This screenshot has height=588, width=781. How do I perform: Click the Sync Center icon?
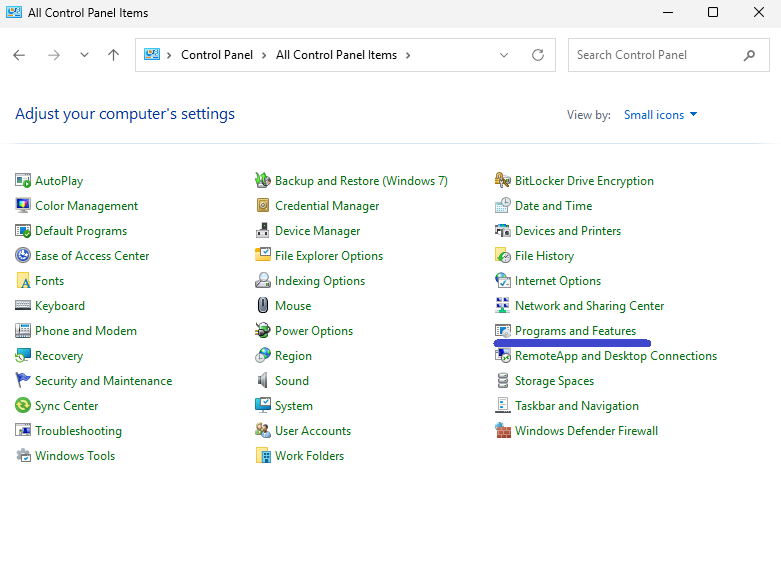tap(23, 406)
